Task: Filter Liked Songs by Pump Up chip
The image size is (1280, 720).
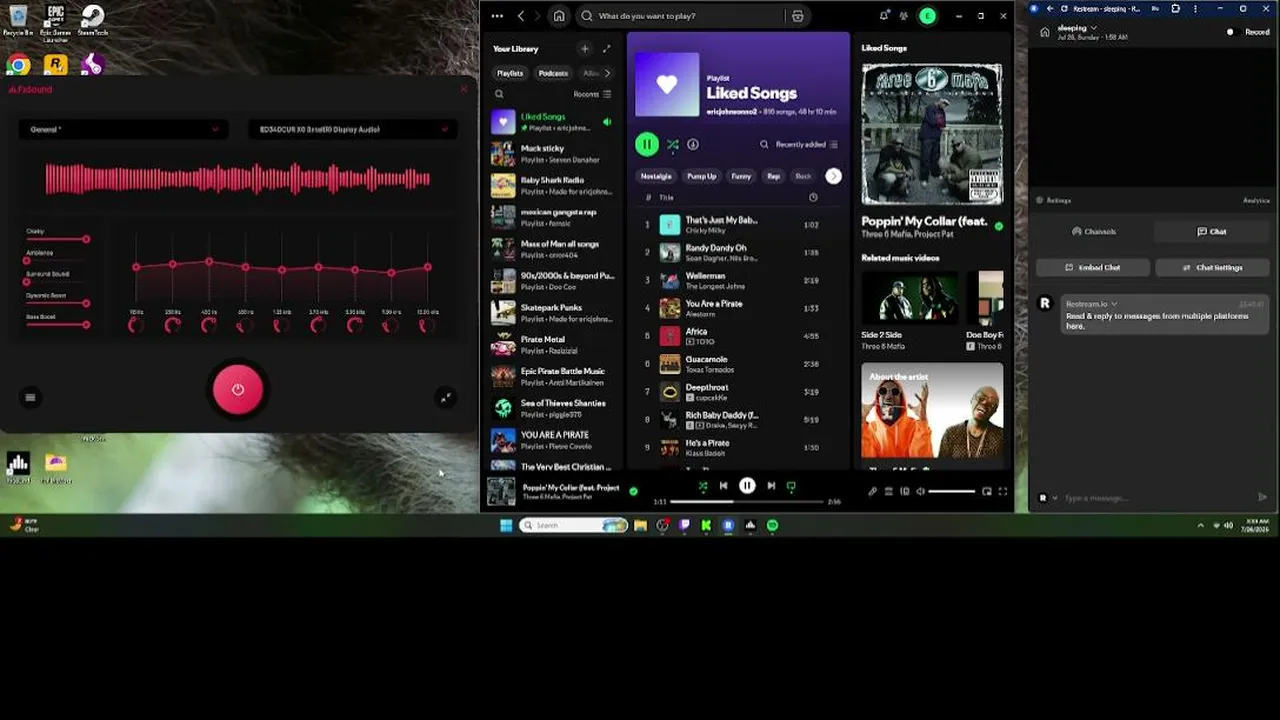Action: pos(701,176)
